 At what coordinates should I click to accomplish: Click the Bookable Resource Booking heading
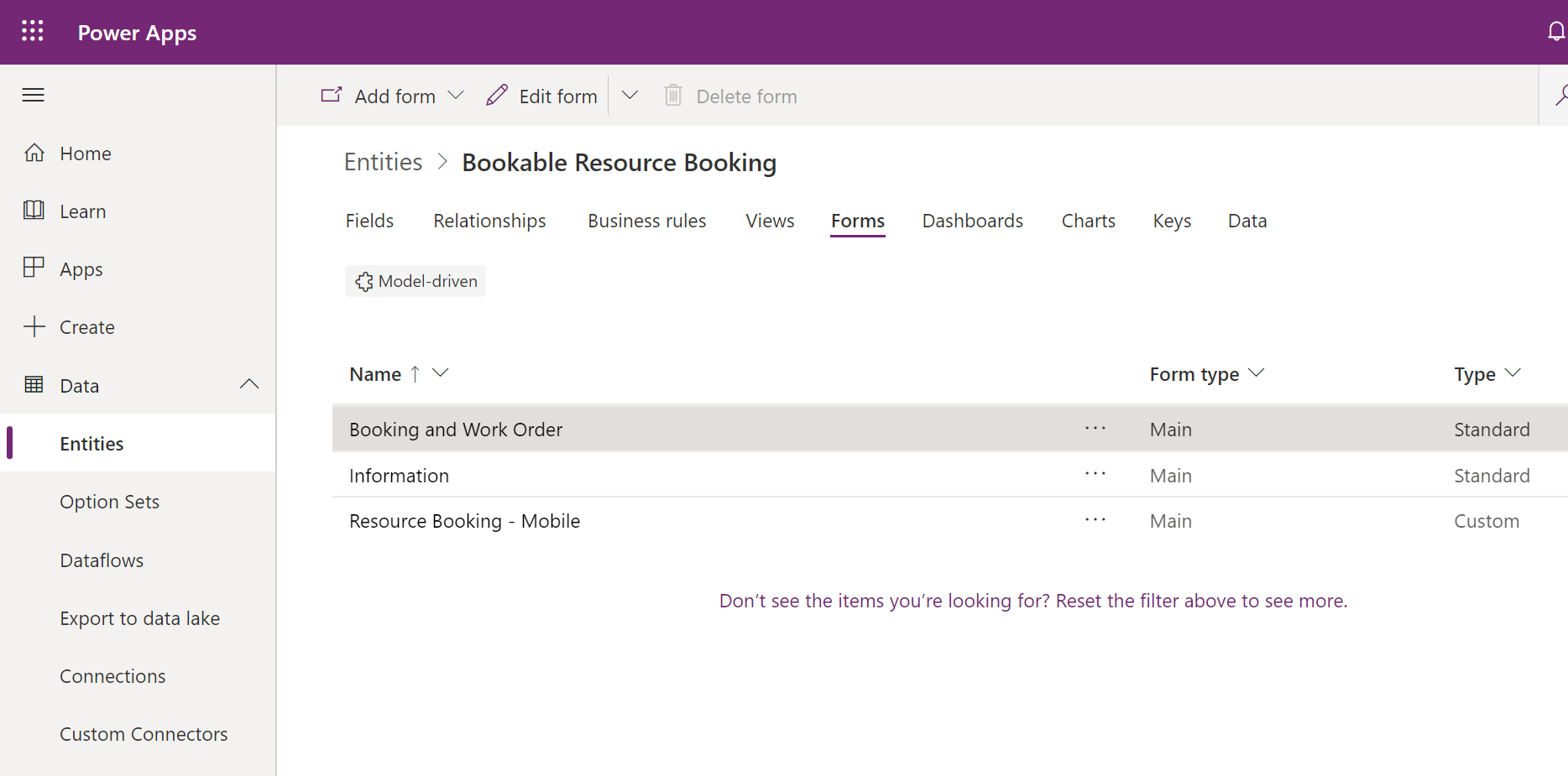click(619, 162)
